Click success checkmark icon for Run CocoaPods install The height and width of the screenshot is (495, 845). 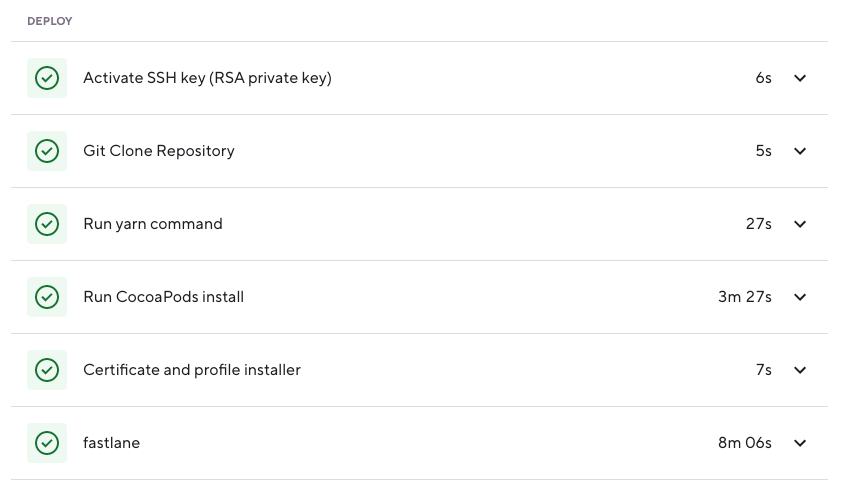coord(47,297)
